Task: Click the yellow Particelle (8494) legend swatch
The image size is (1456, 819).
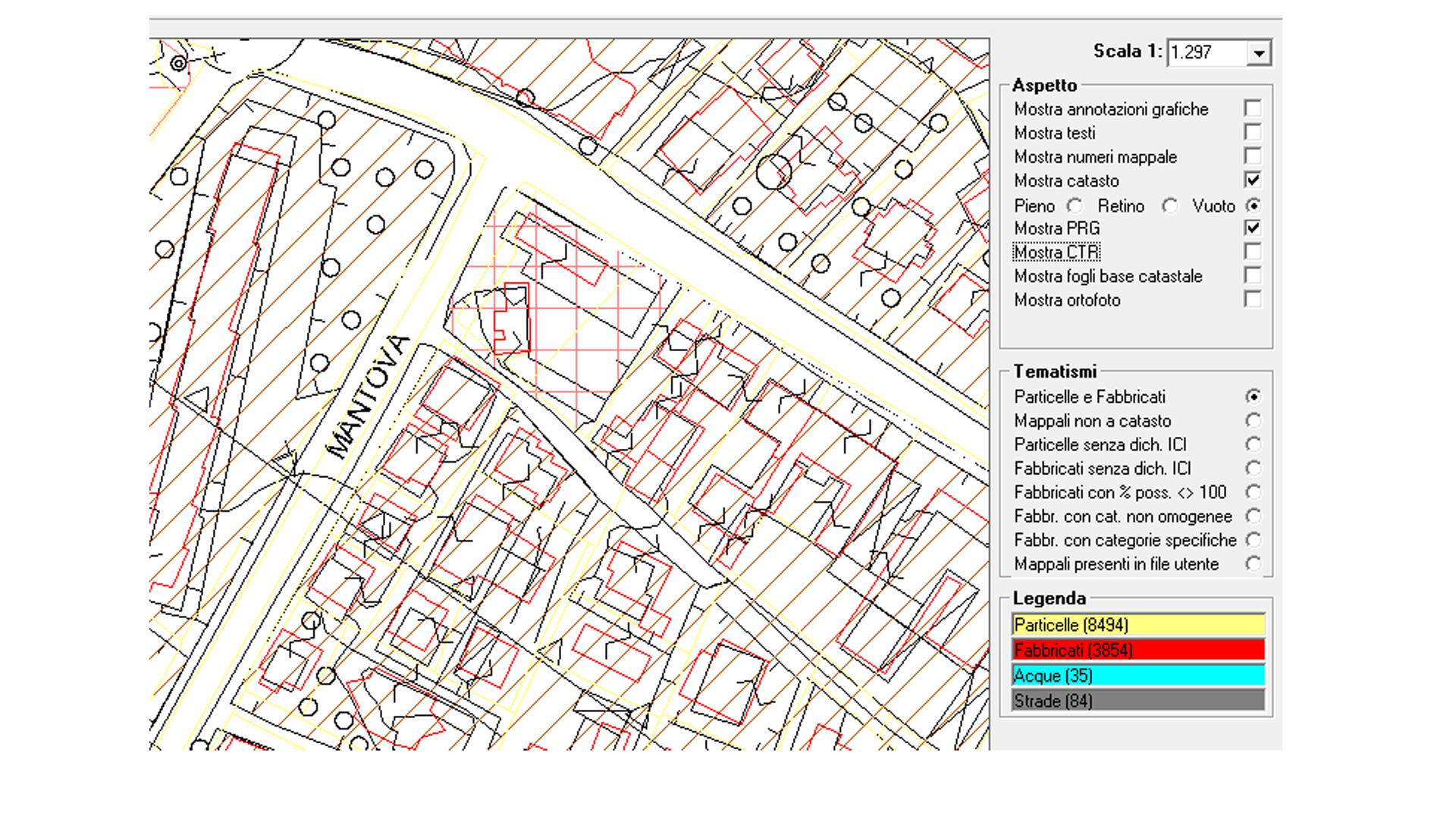Action: click(x=1138, y=625)
